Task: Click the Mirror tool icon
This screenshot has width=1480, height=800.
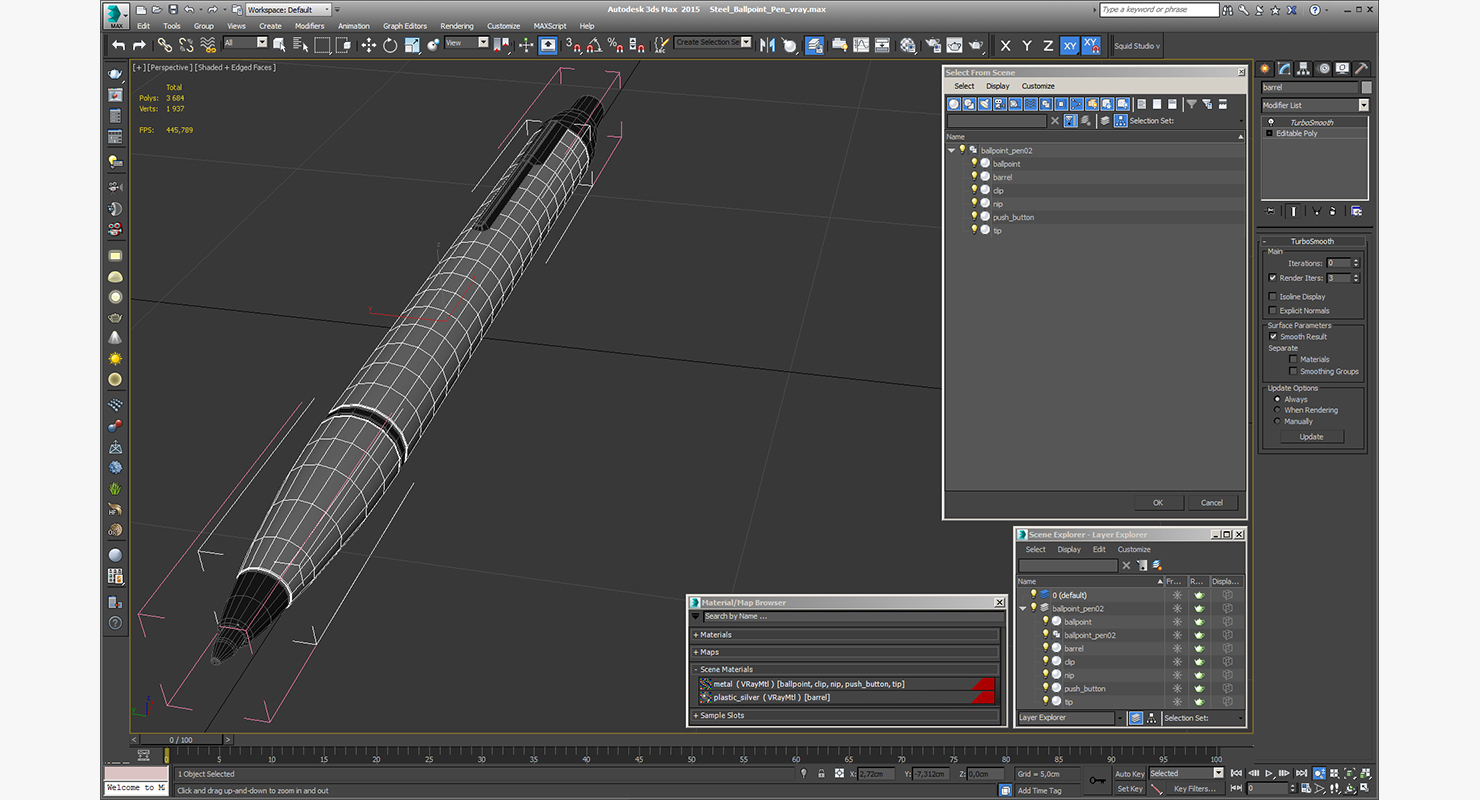Action: point(768,45)
